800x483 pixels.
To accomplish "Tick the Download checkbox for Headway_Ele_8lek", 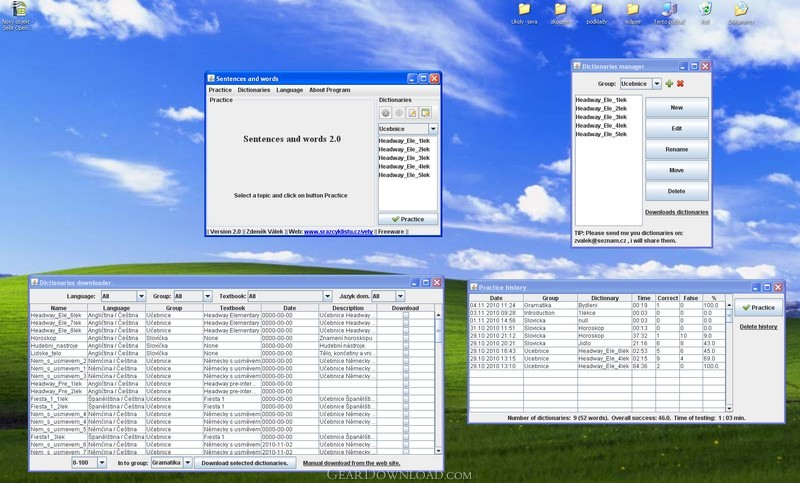I will 406,331.
